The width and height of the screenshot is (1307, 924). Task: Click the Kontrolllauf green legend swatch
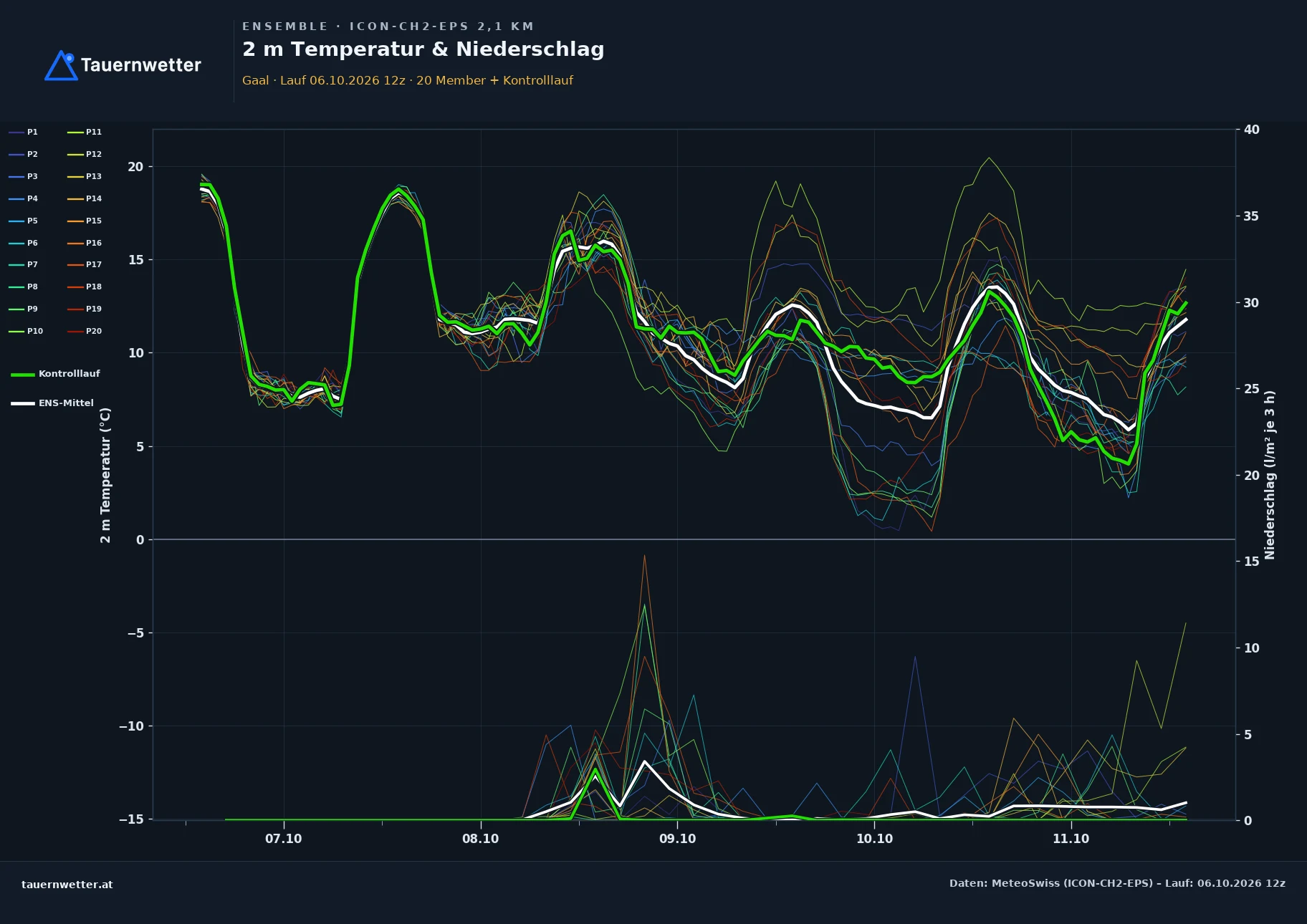tap(23, 374)
